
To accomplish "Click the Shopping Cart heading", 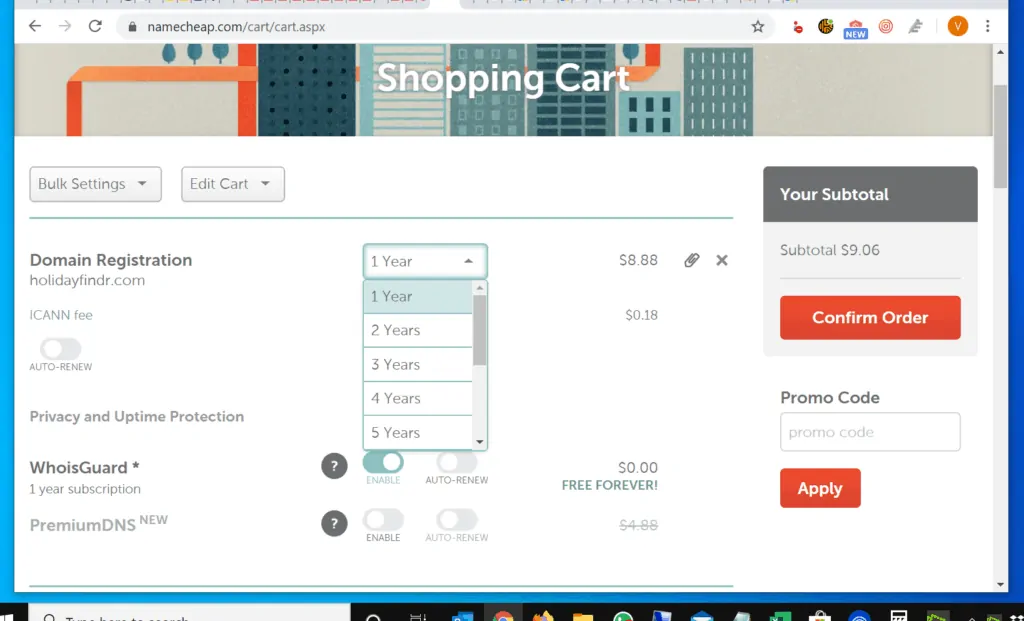I will click(503, 78).
